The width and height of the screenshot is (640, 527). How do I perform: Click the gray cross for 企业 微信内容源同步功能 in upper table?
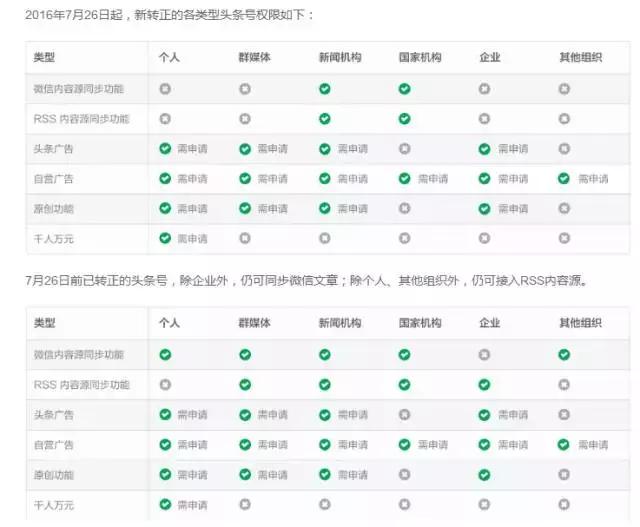(484, 89)
